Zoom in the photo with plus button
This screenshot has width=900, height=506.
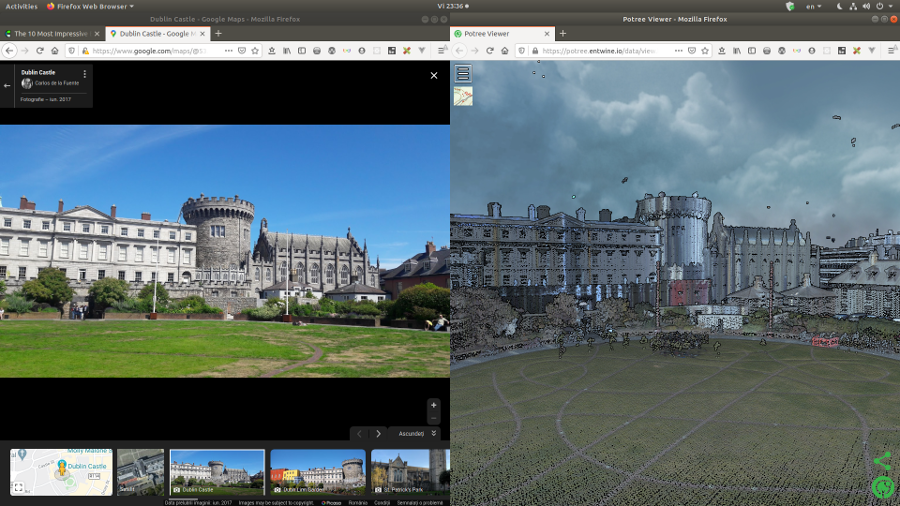(433, 405)
